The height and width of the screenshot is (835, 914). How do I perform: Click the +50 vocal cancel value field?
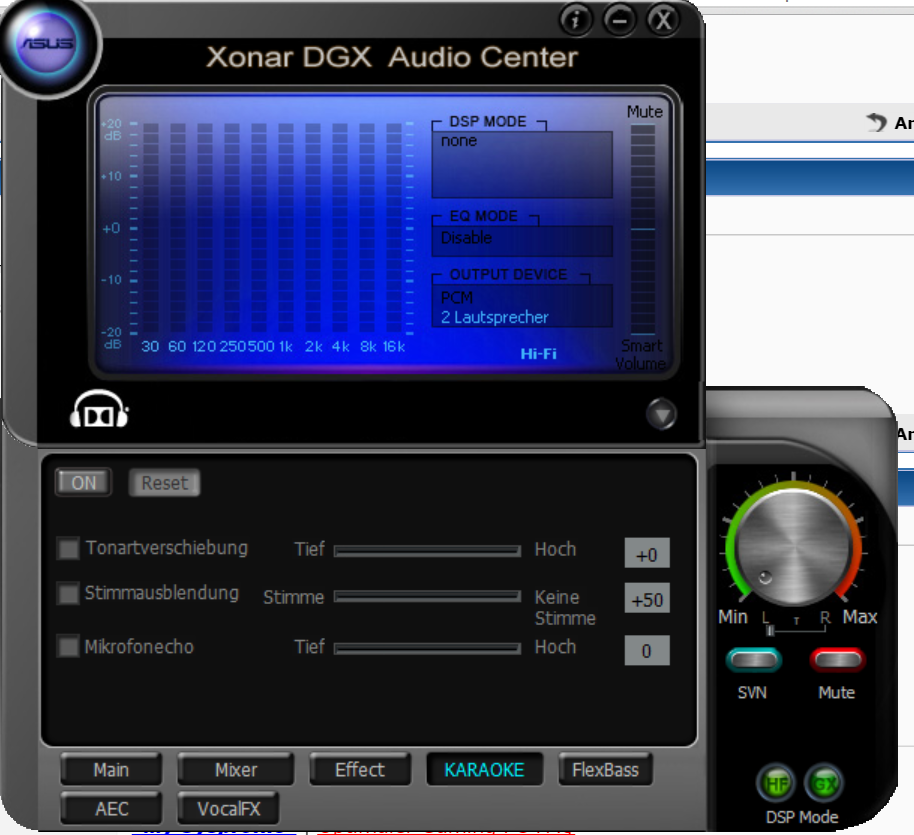[x=647, y=598]
